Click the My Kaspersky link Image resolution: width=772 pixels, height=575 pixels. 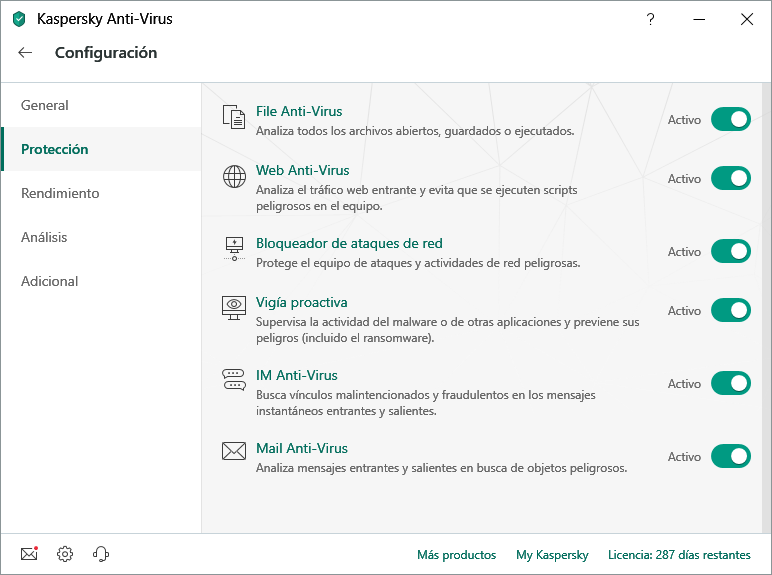pyautogui.click(x=552, y=555)
